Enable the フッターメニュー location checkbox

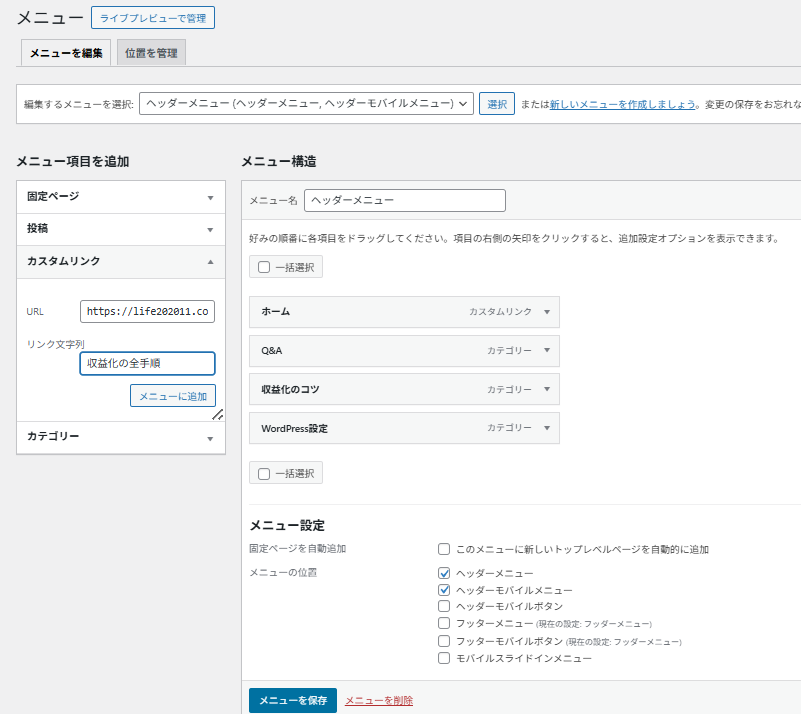[x=444, y=623]
